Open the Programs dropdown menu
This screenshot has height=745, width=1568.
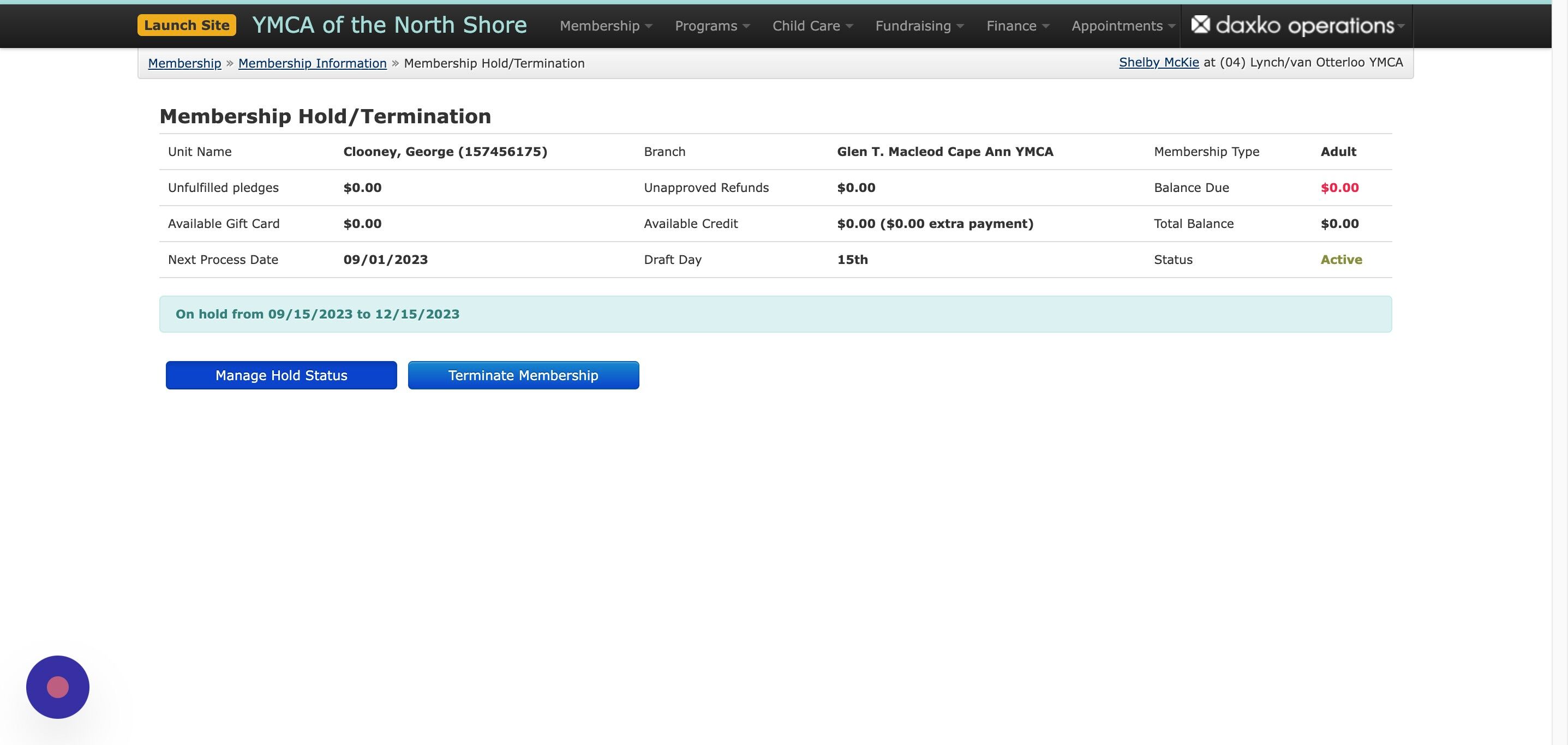pos(712,26)
